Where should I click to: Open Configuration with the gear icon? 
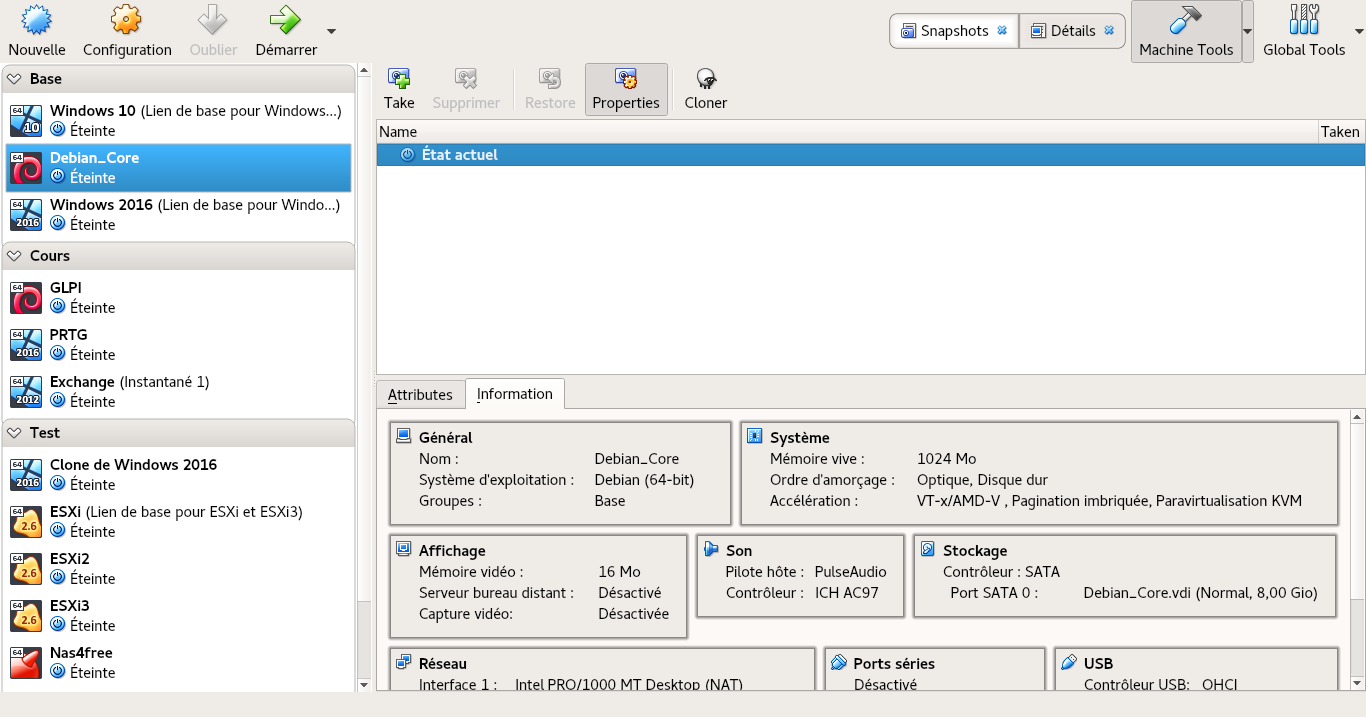point(127,20)
